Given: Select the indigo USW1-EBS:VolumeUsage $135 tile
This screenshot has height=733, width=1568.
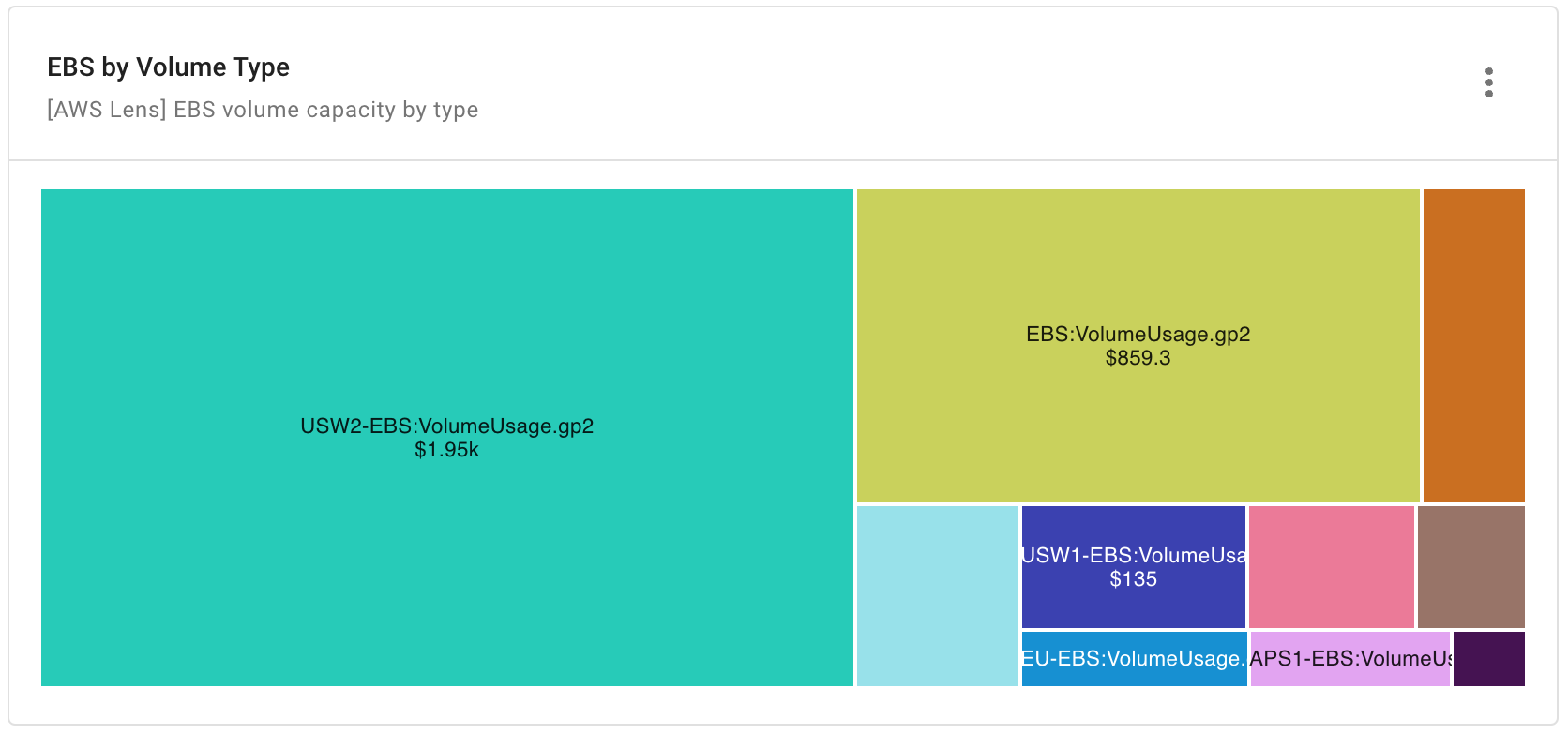Looking at the screenshot, I should (x=1133, y=567).
